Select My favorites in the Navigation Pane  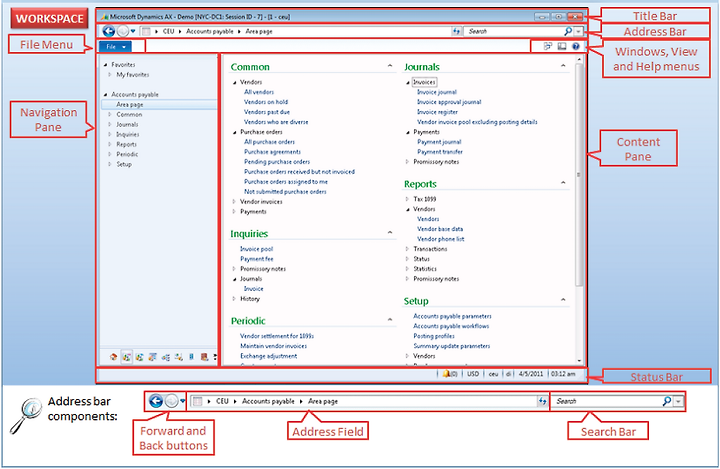click(133, 74)
